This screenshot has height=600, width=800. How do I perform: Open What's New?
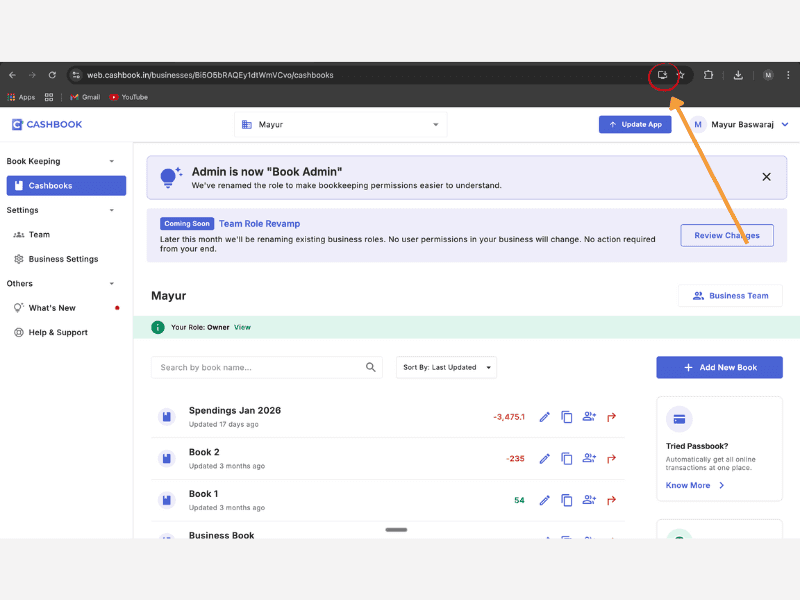[x=52, y=308]
